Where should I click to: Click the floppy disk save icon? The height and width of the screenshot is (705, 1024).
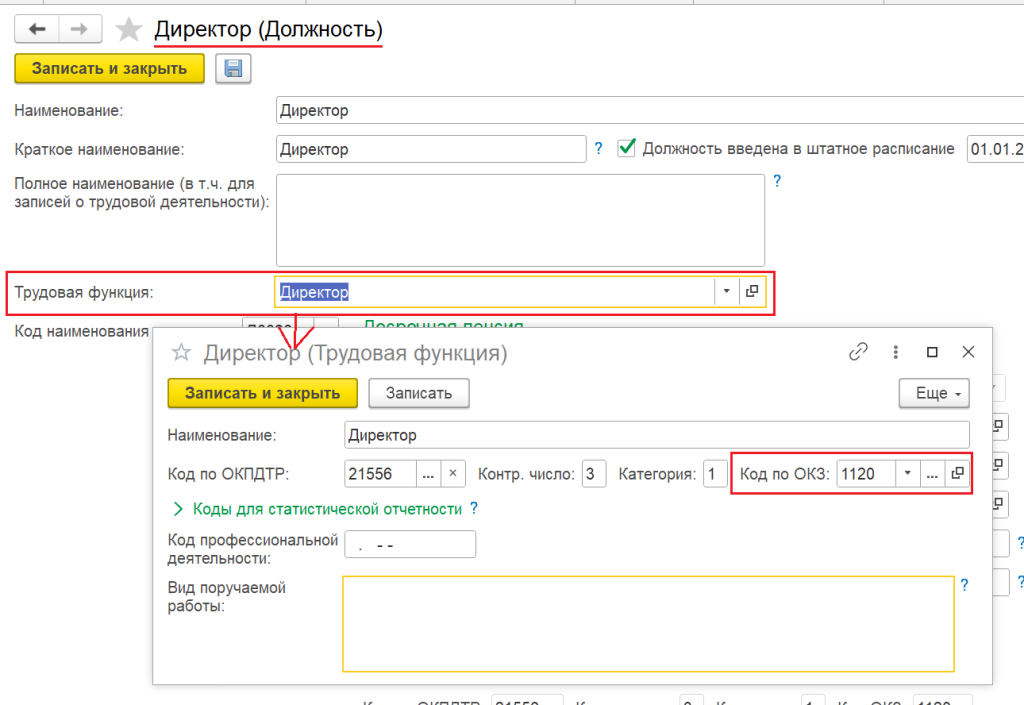click(x=233, y=69)
